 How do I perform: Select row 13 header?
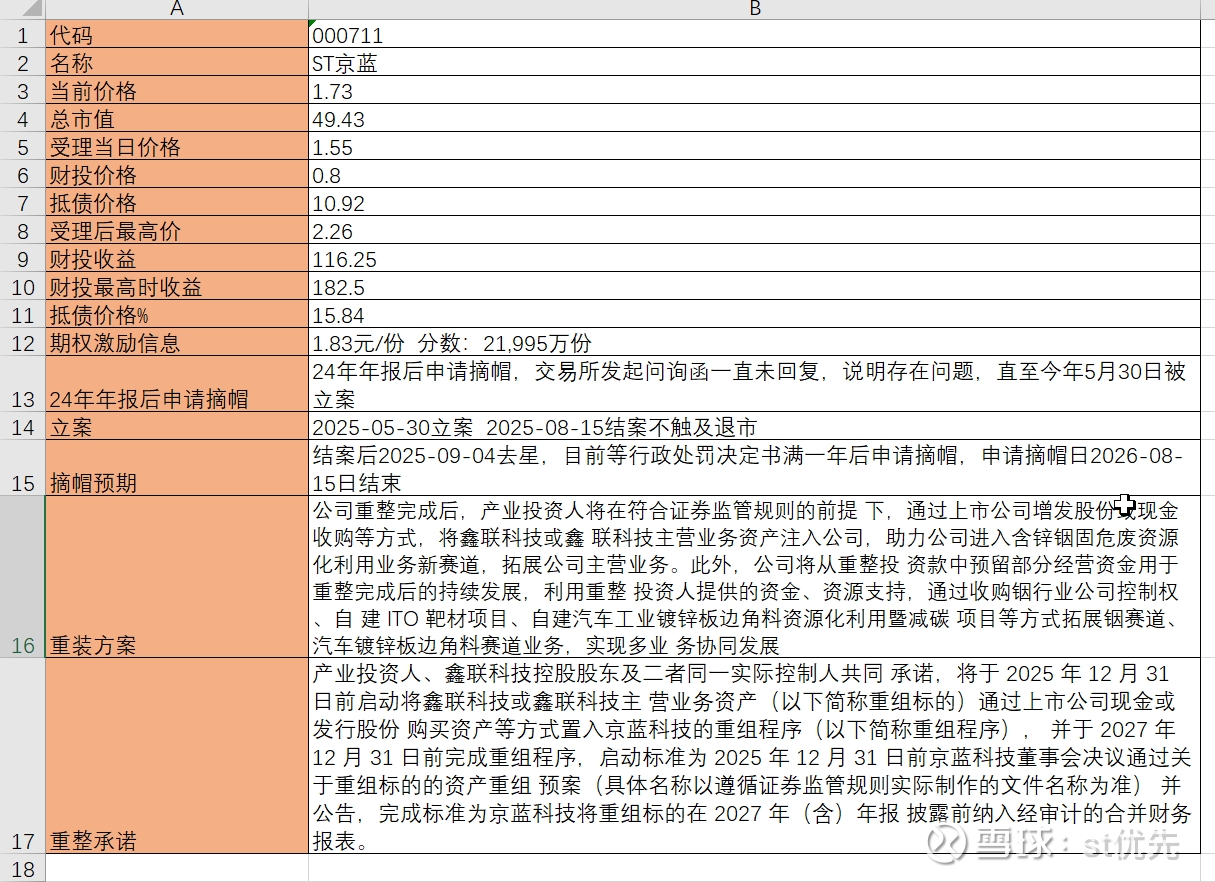[22, 384]
